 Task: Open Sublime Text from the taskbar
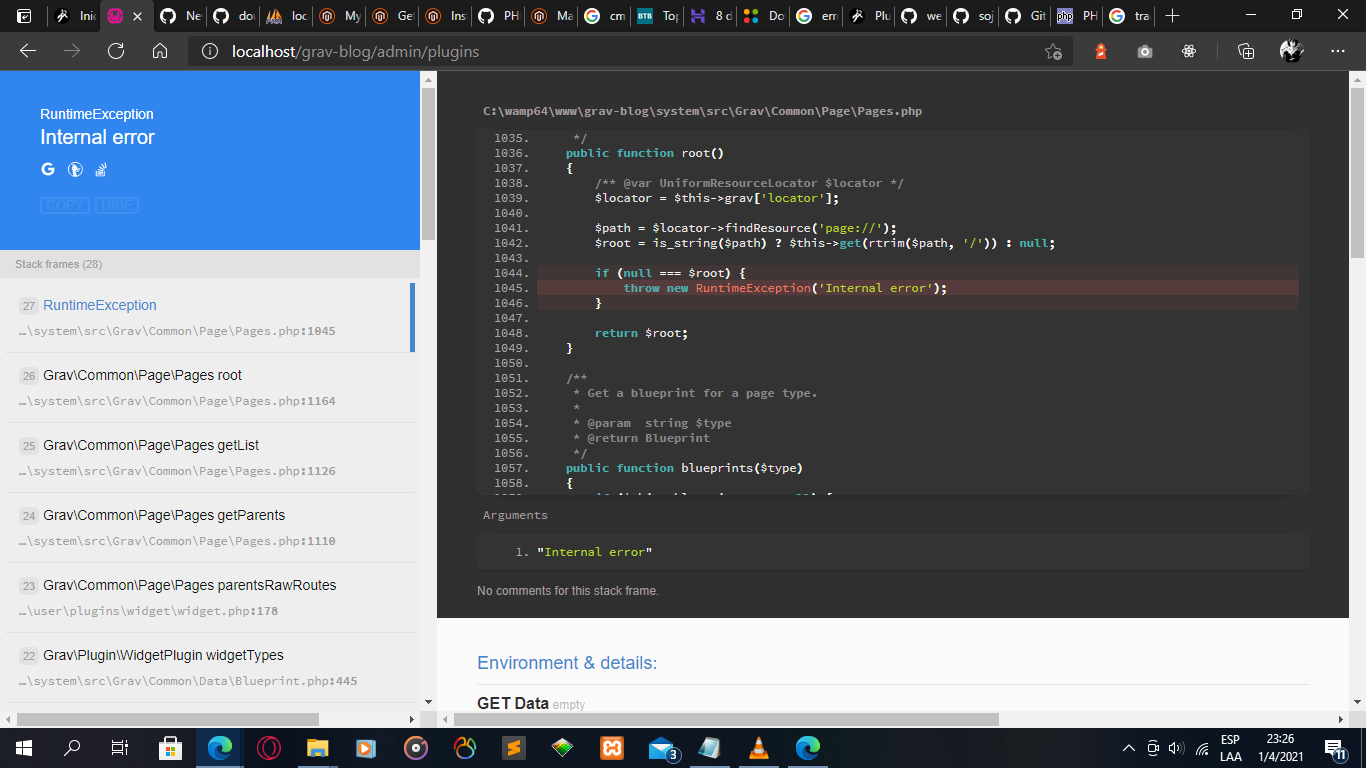[x=513, y=747]
